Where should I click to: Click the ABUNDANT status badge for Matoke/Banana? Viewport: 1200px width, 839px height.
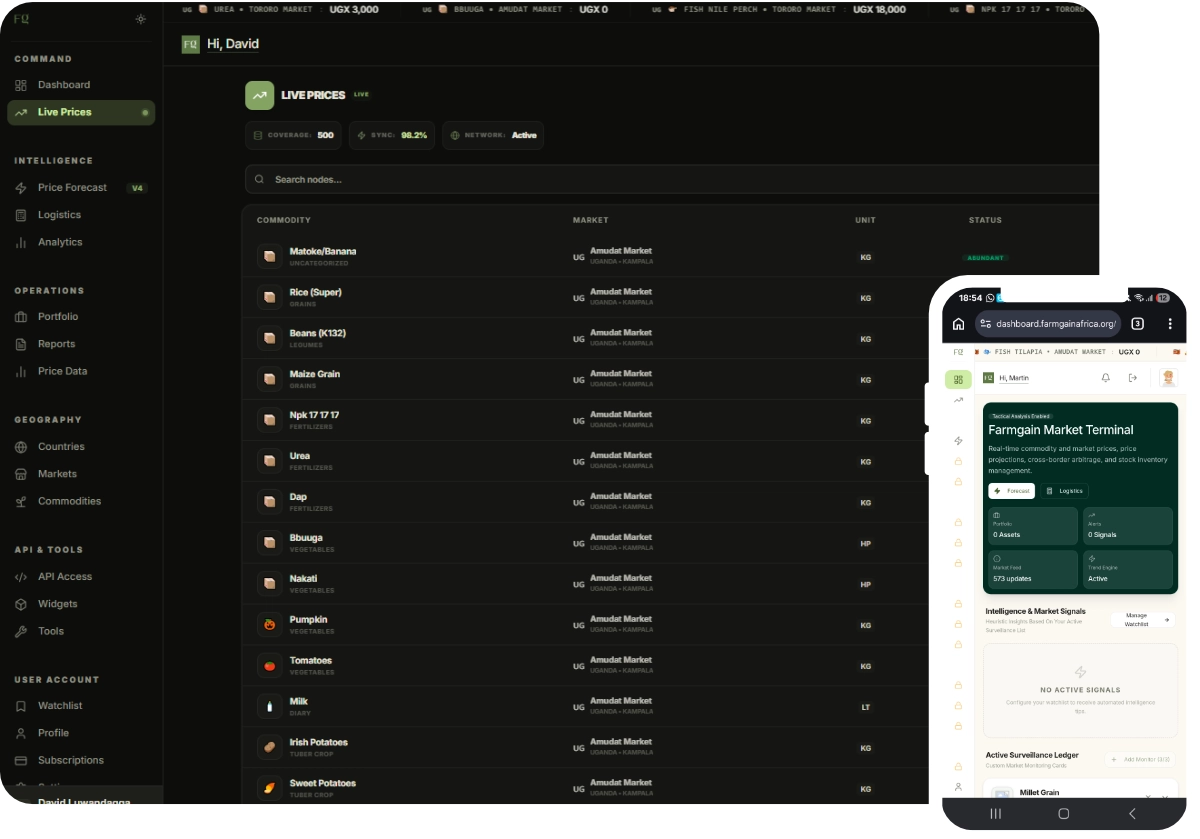pyautogui.click(x=985, y=258)
